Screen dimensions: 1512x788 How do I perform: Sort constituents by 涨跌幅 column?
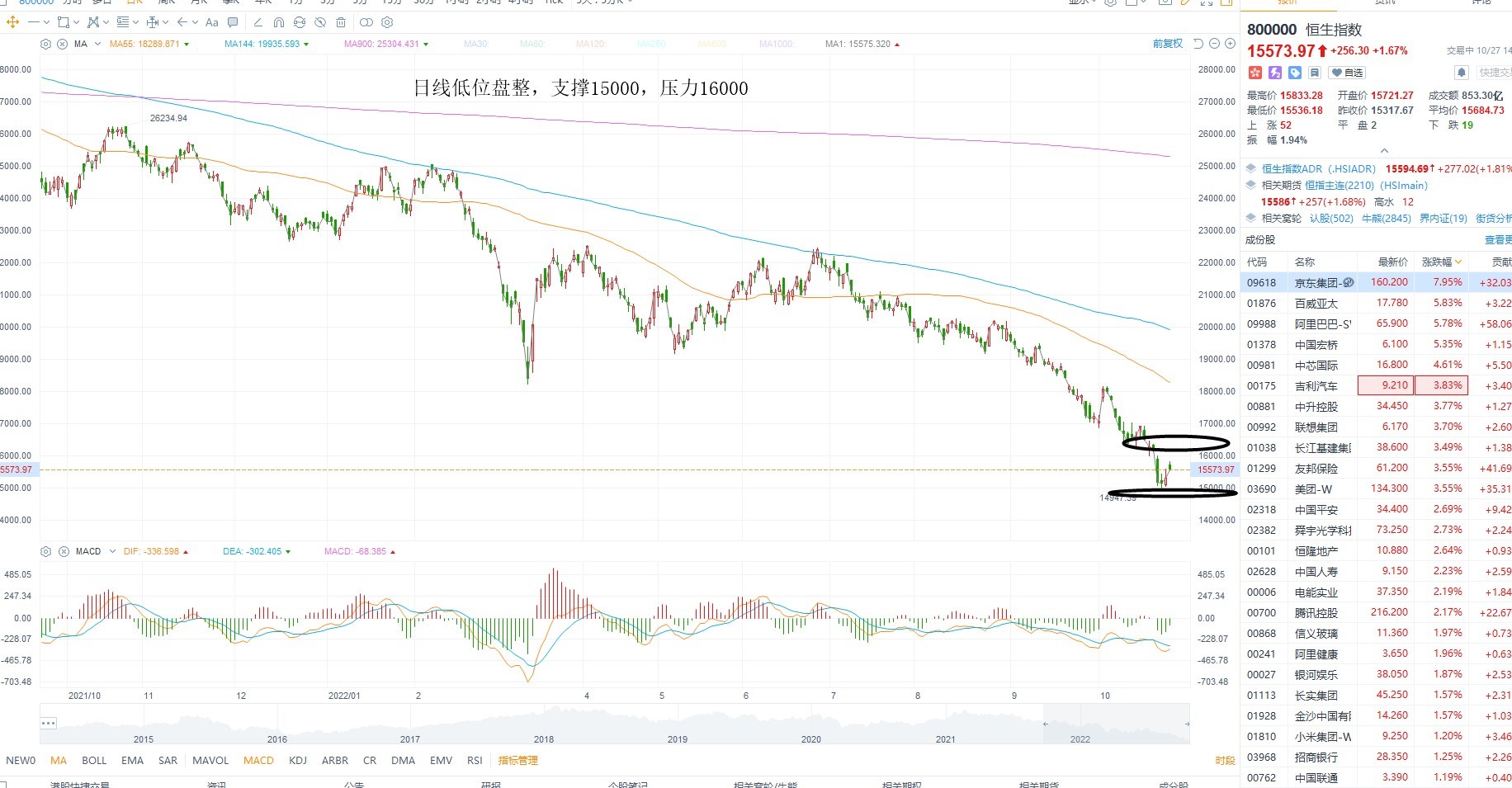click(x=1441, y=262)
